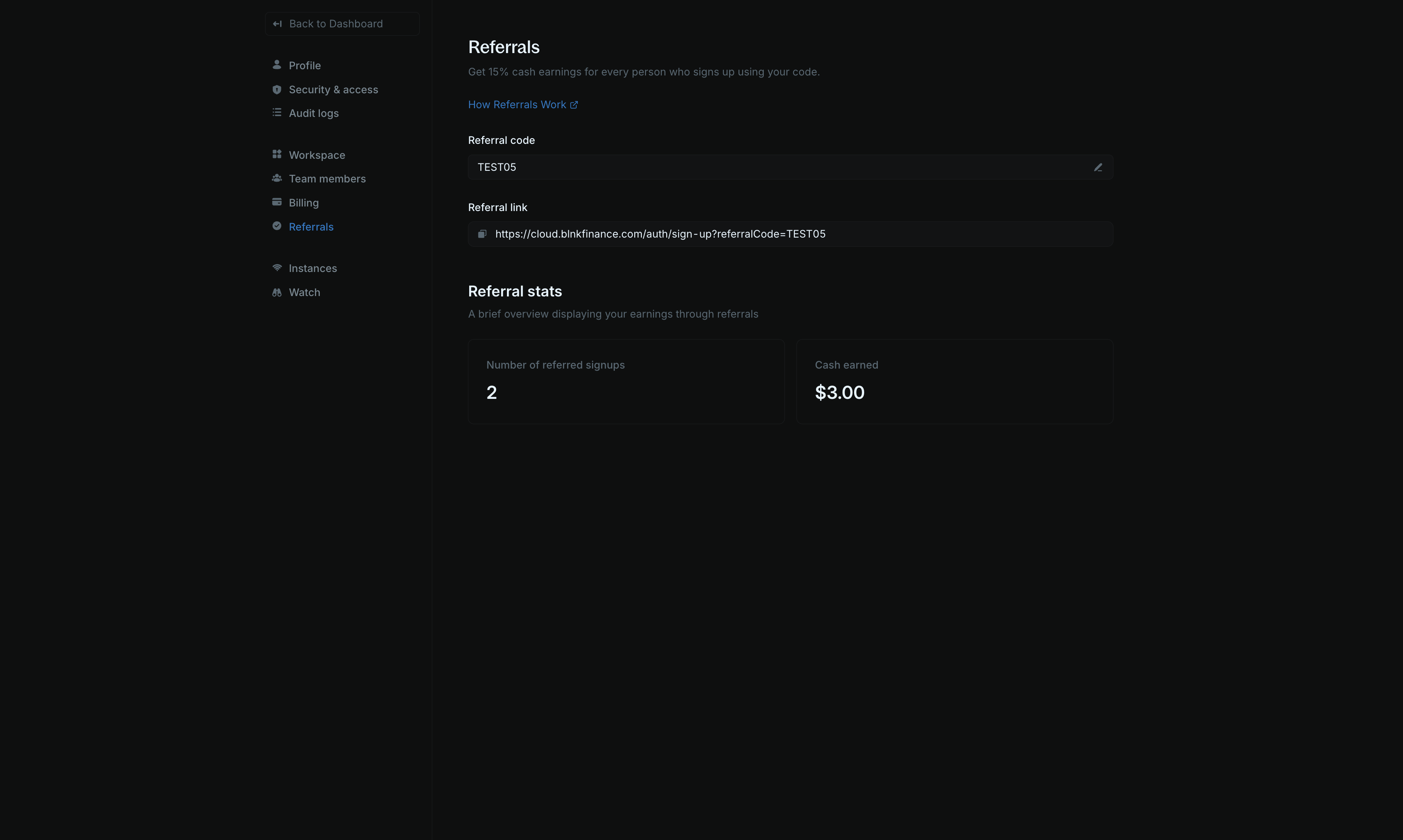Click the Cash earned stats card
The width and height of the screenshot is (1403, 840).
pos(954,381)
